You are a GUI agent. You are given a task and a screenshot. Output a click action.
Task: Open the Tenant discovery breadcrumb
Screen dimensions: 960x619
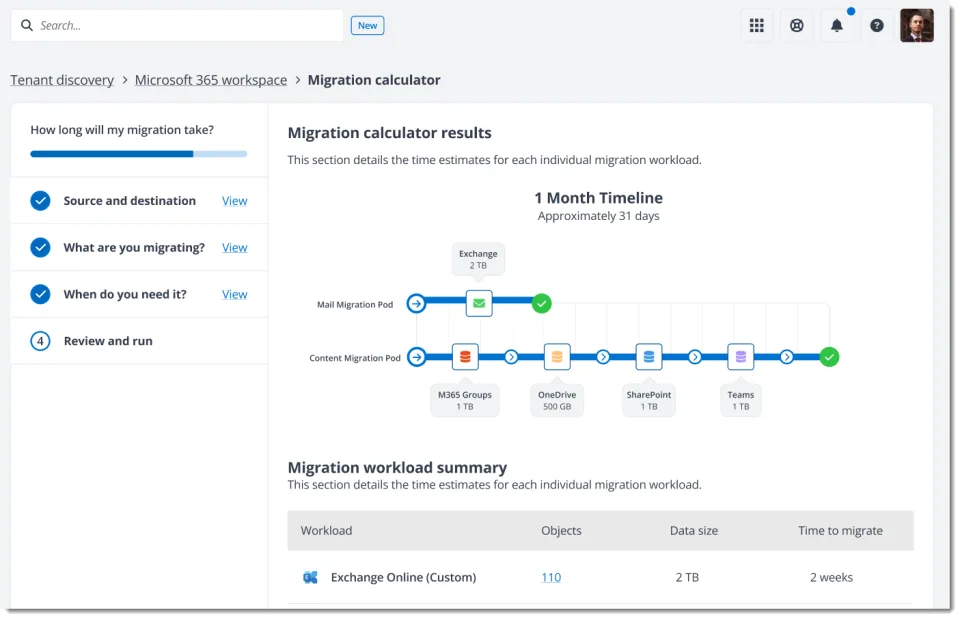[62, 79]
